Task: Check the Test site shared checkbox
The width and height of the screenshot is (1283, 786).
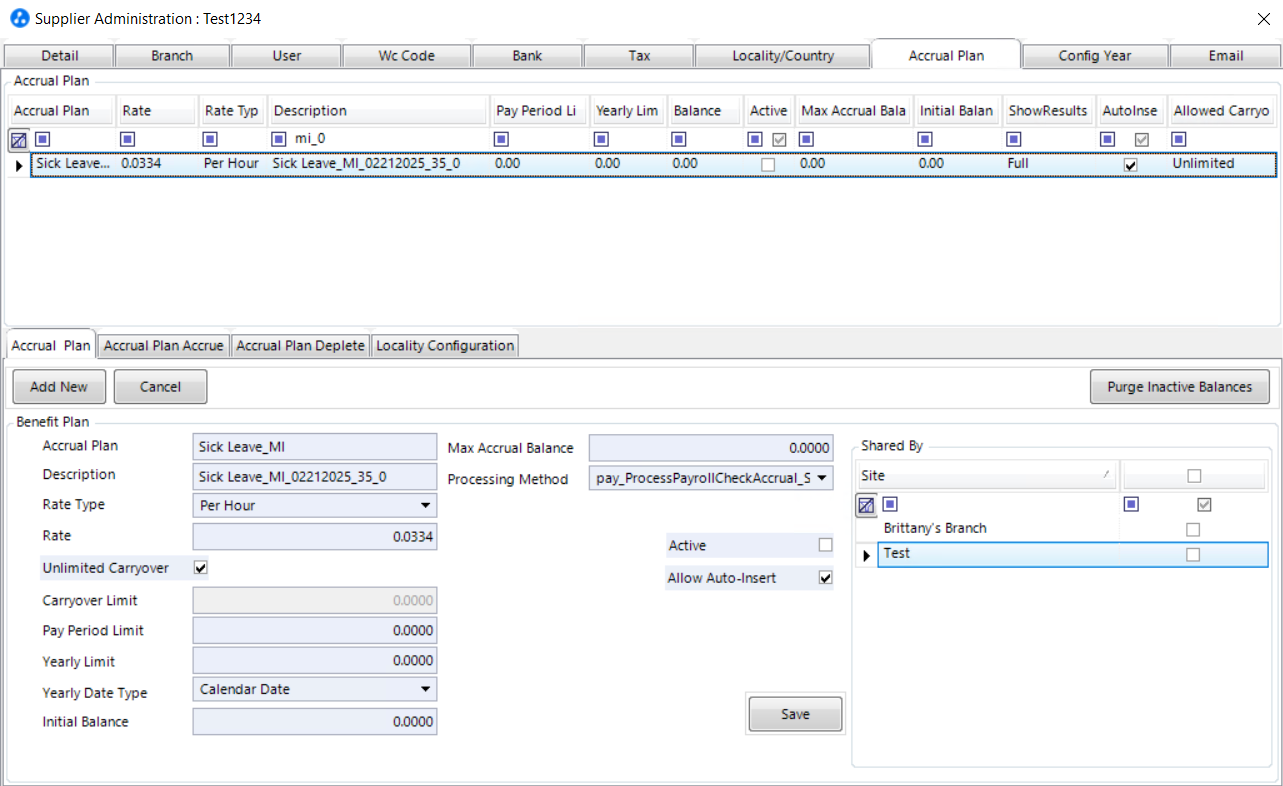Action: [1192, 554]
